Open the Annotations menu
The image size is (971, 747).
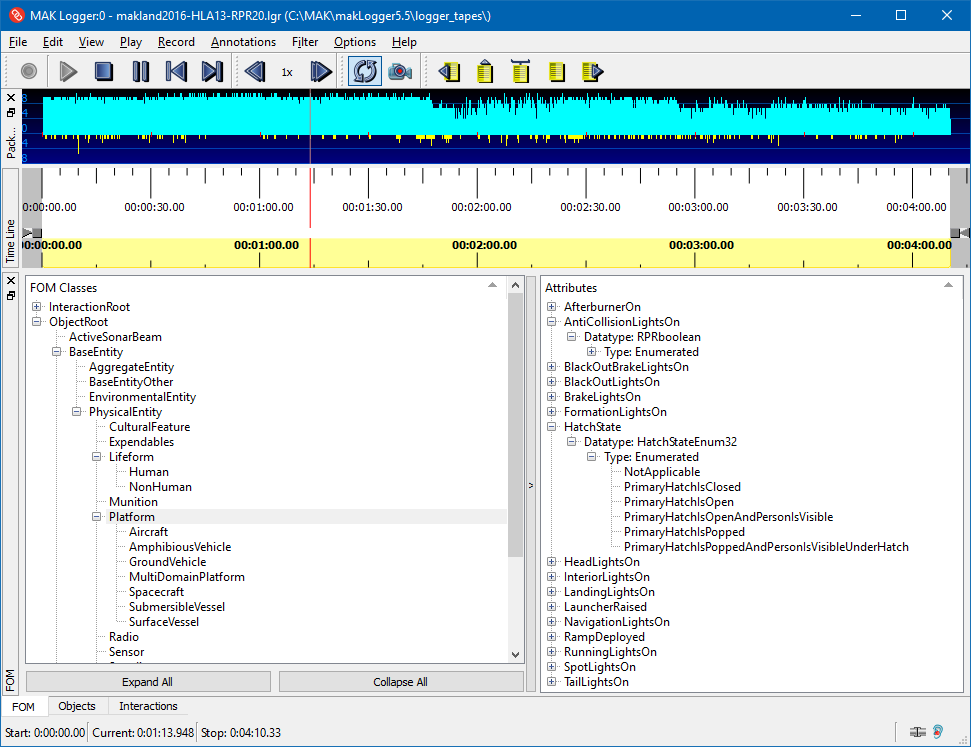pos(243,42)
